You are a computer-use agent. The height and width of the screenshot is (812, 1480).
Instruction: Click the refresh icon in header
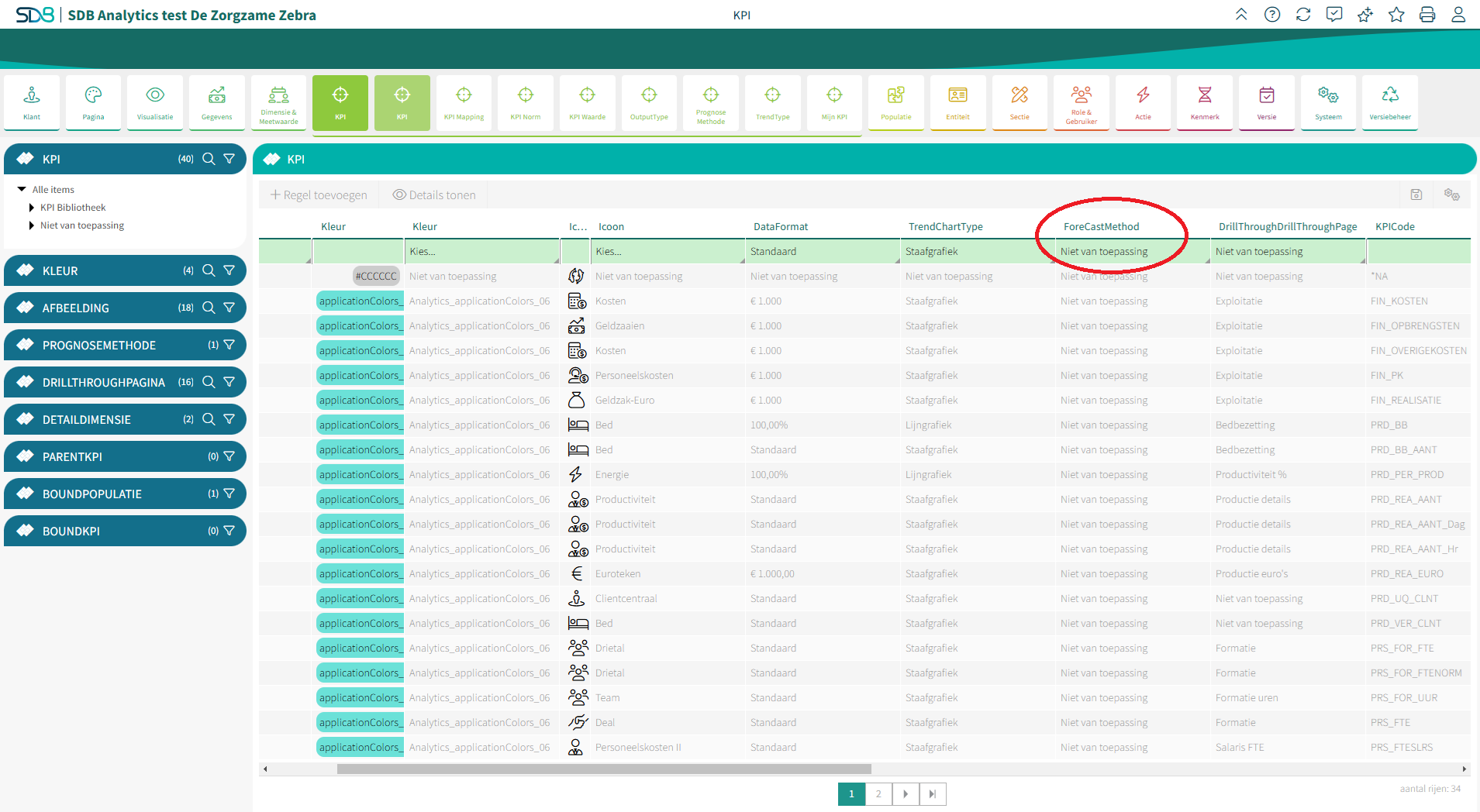click(1303, 15)
